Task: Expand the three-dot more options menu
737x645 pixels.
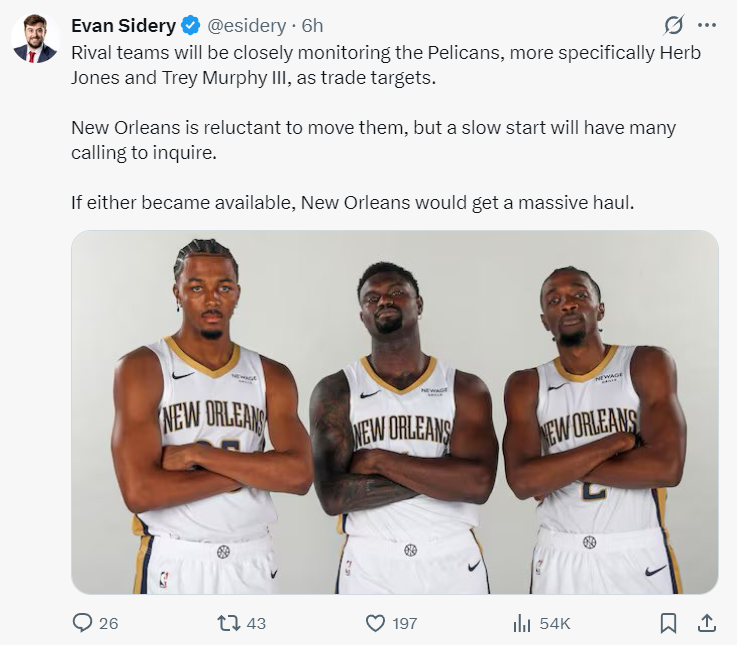Action: click(x=706, y=25)
